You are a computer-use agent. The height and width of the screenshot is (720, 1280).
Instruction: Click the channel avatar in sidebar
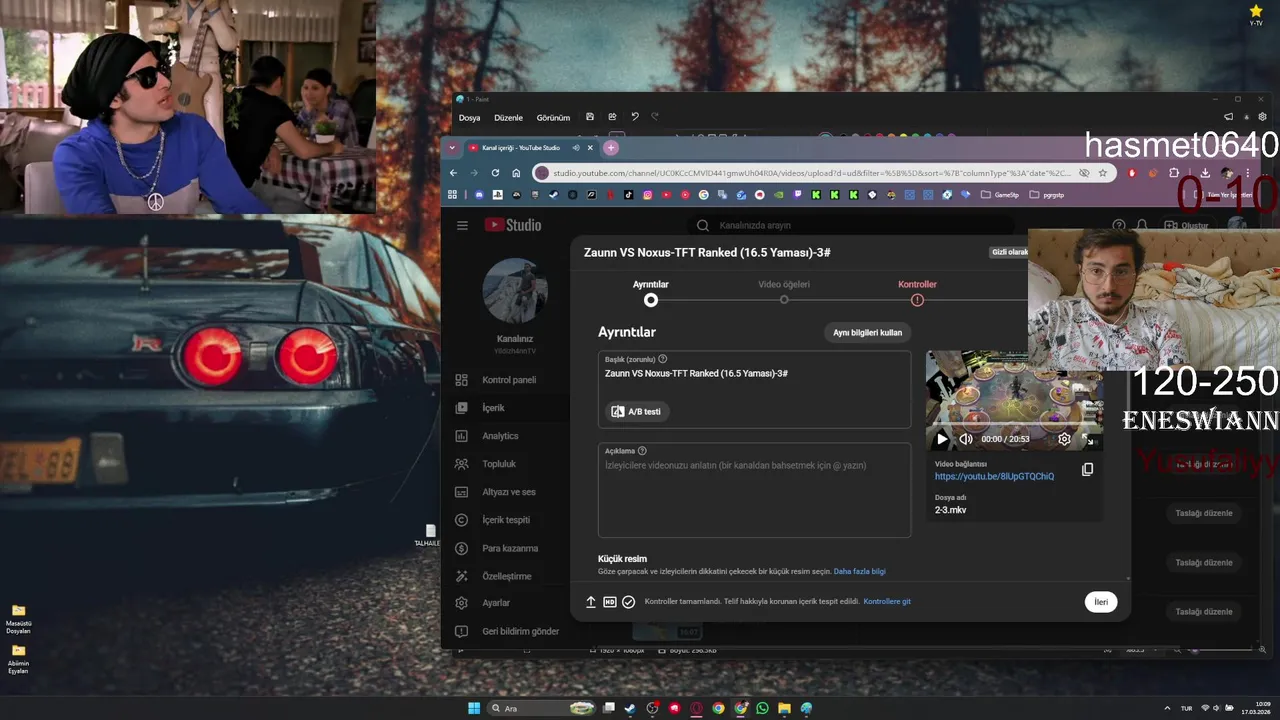point(515,290)
